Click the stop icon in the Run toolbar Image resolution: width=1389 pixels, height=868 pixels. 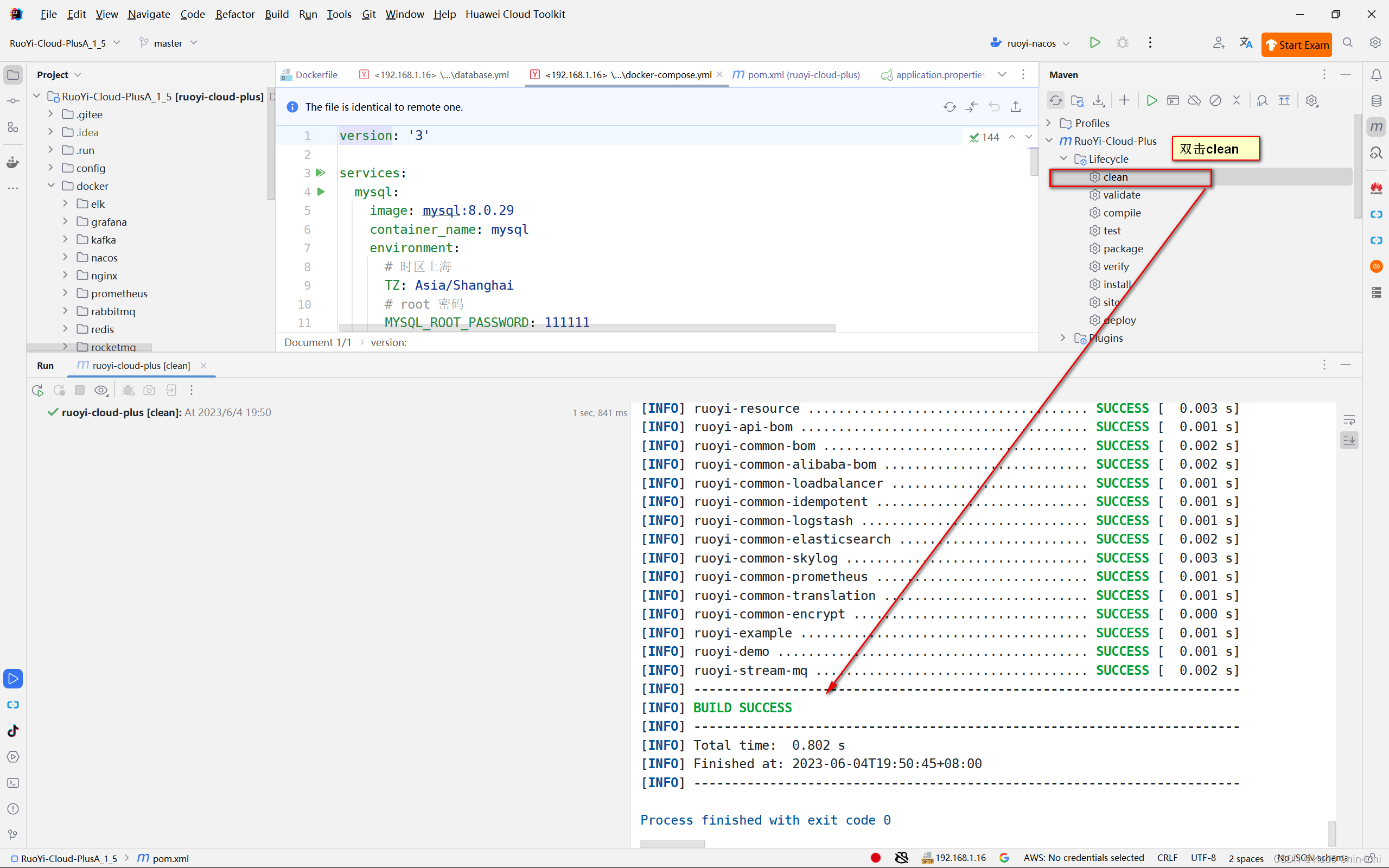pyautogui.click(x=80, y=391)
